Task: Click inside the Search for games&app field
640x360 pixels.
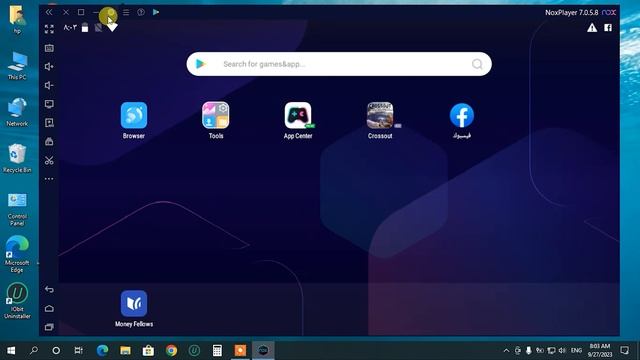Action: point(339,64)
